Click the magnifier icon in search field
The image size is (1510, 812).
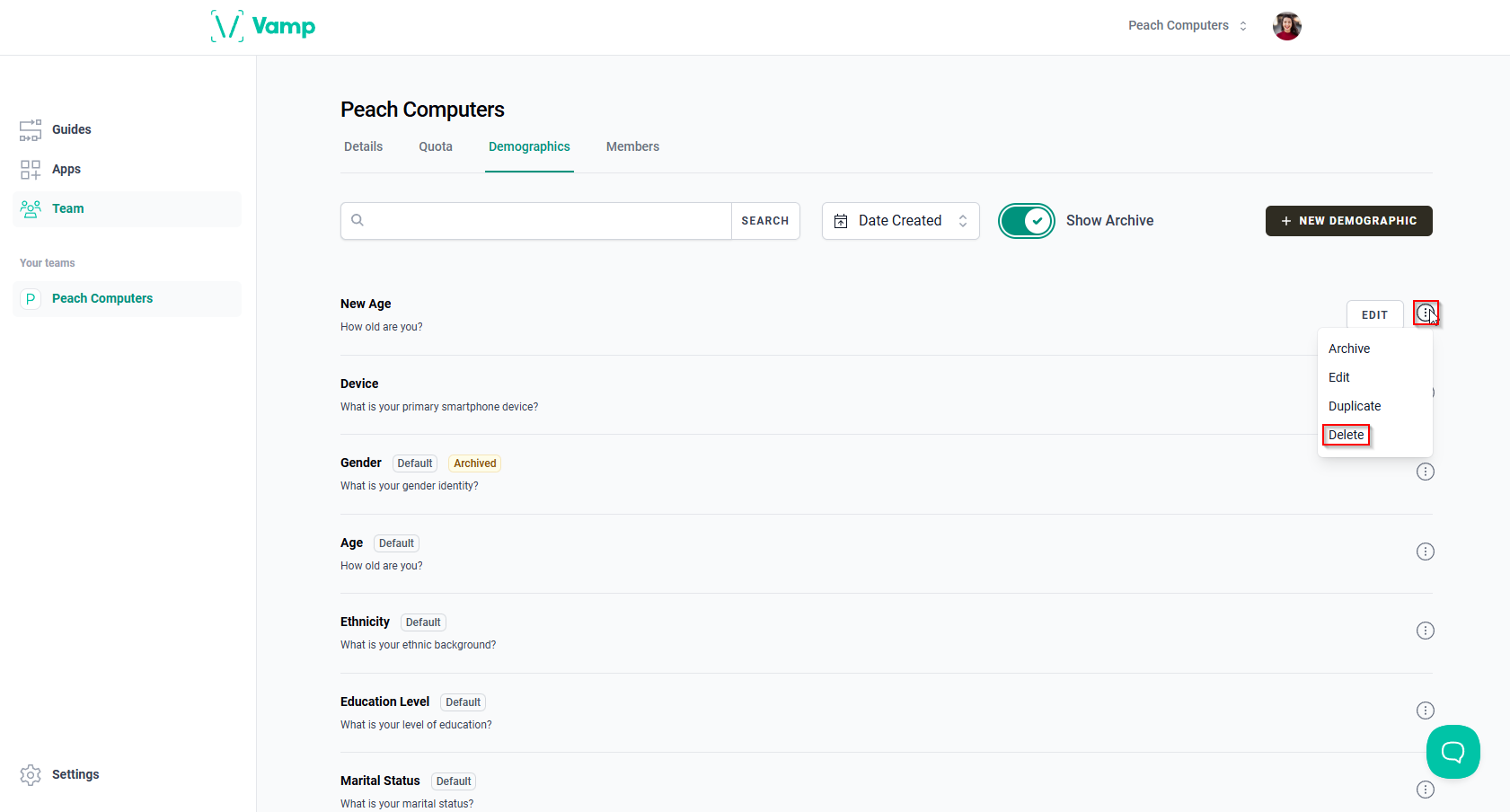point(358,220)
